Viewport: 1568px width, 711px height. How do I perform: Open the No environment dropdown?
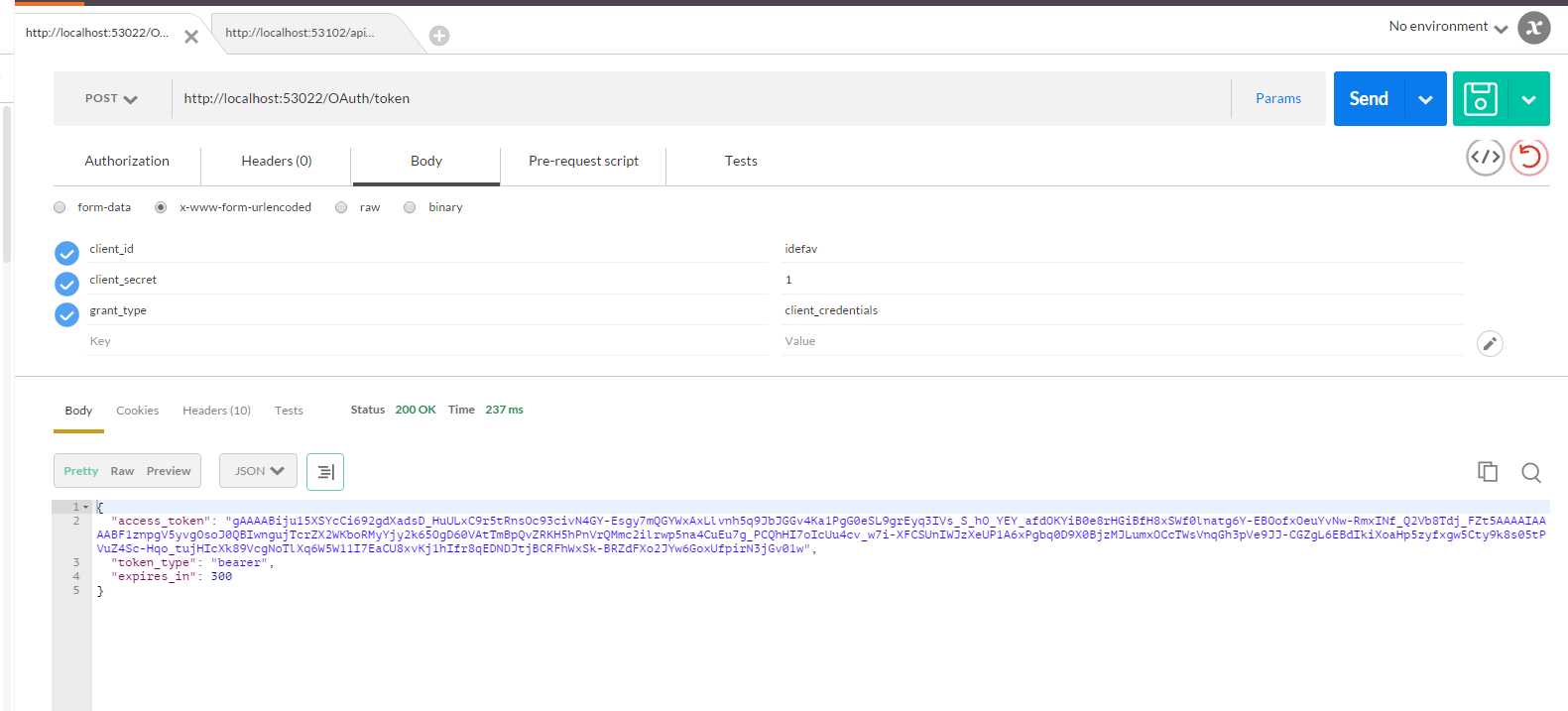(x=1447, y=27)
